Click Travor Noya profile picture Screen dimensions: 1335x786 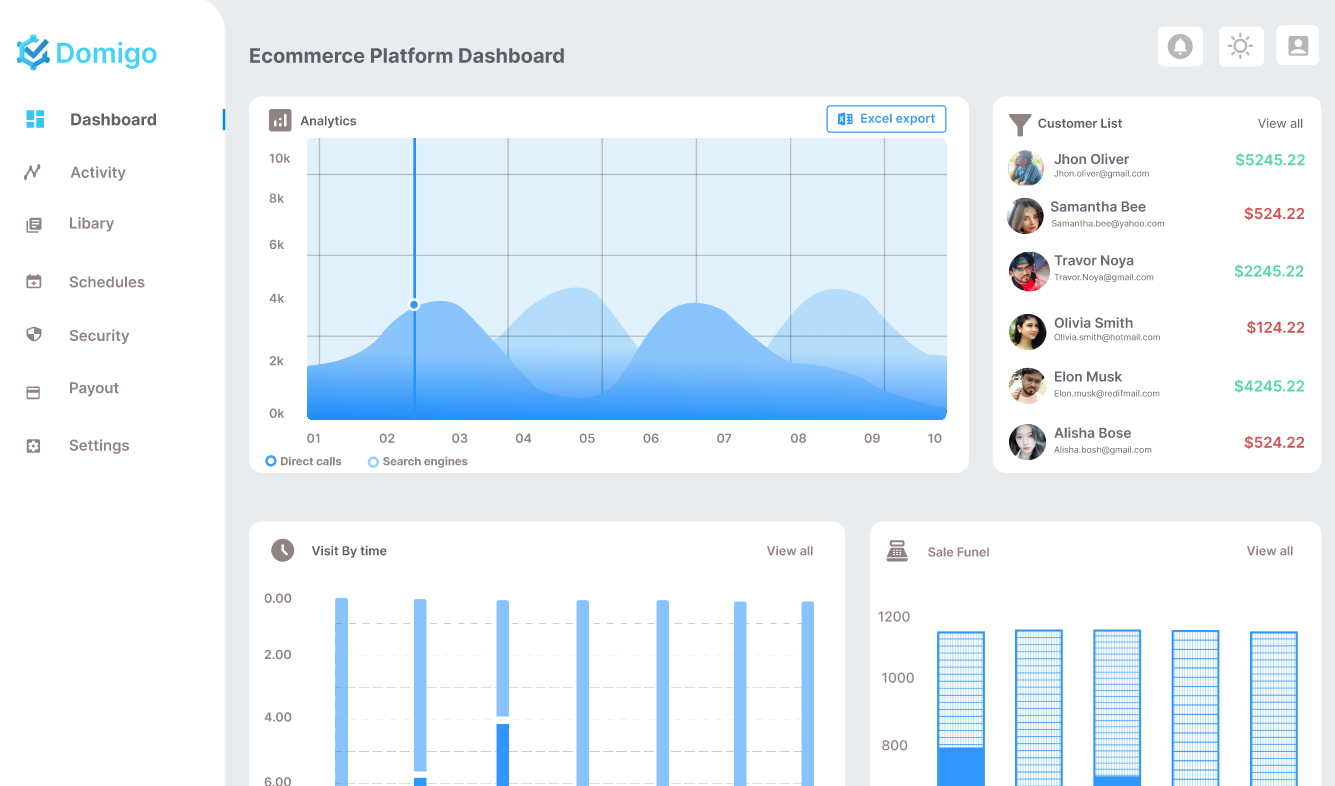coord(1028,271)
